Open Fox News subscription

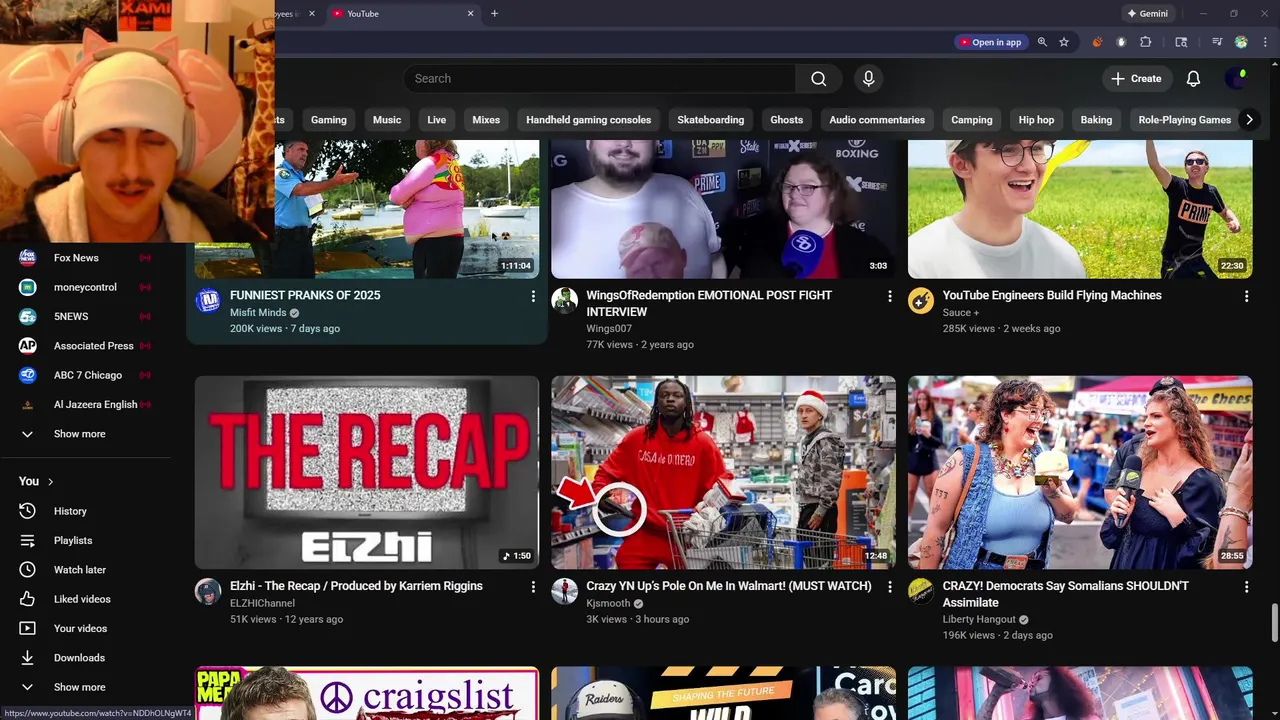tap(85, 258)
